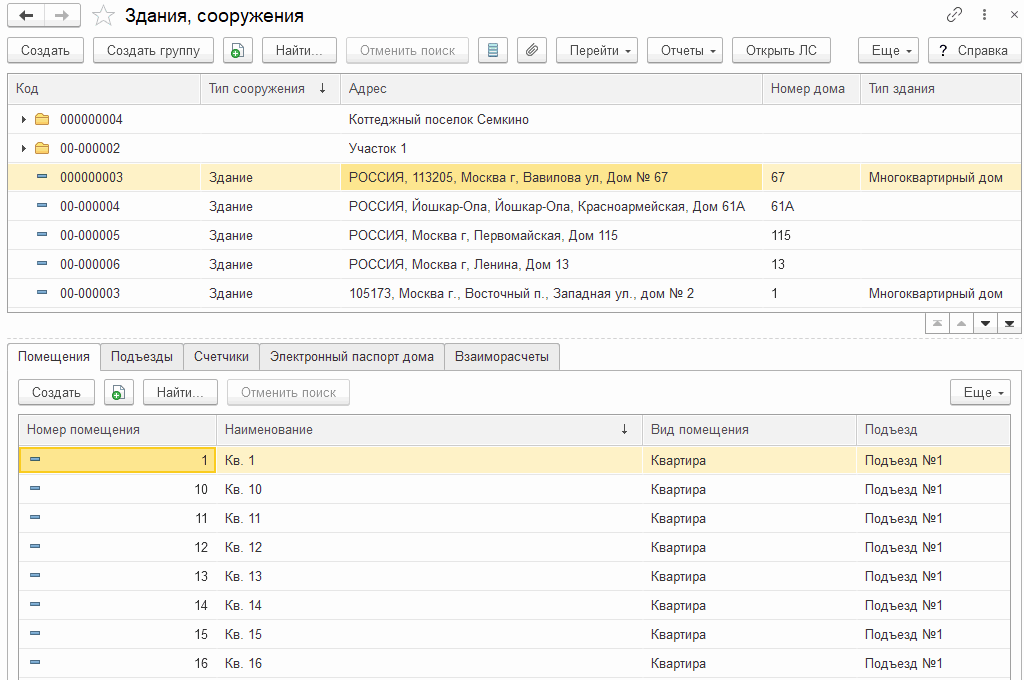Jump to last row of buildings list
The width and height of the screenshot is (1024, 680).
point(1010,323)
